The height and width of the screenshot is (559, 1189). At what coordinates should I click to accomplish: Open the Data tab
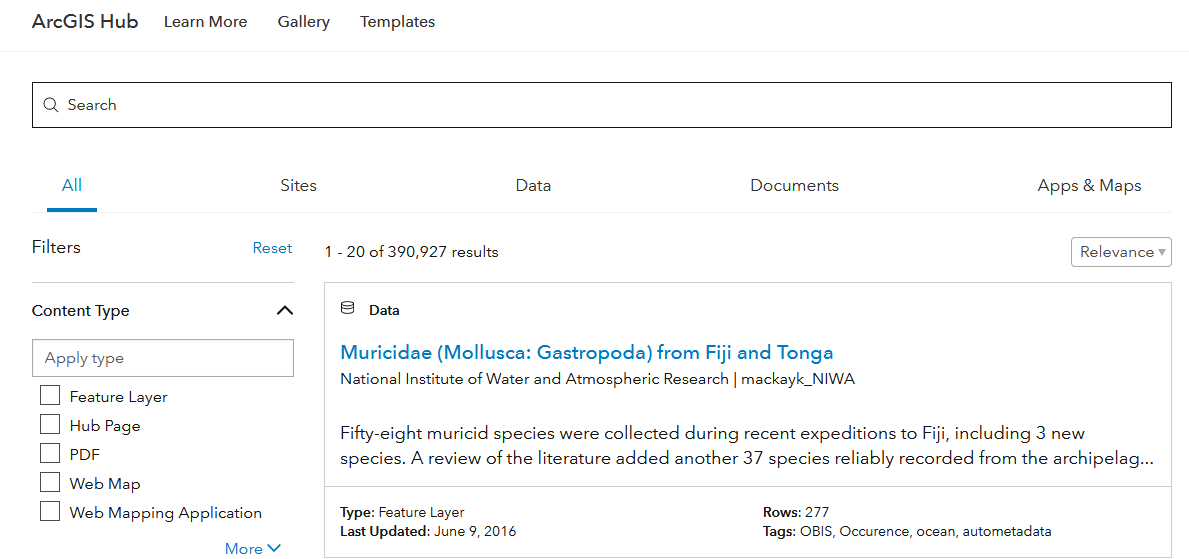(x=533, y=185)
